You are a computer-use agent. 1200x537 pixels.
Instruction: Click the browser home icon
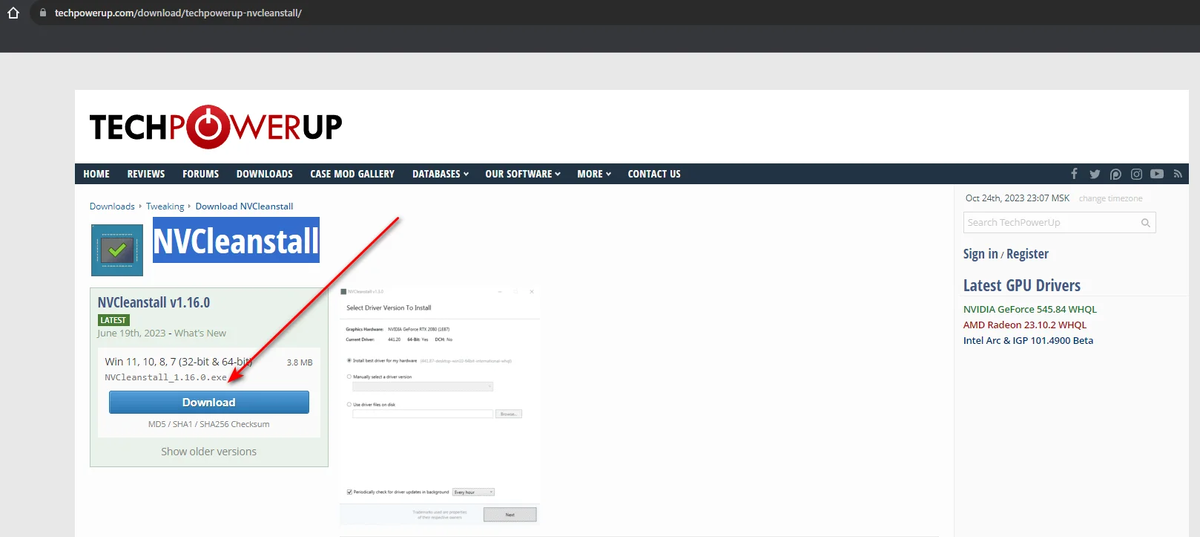[14, 14]
